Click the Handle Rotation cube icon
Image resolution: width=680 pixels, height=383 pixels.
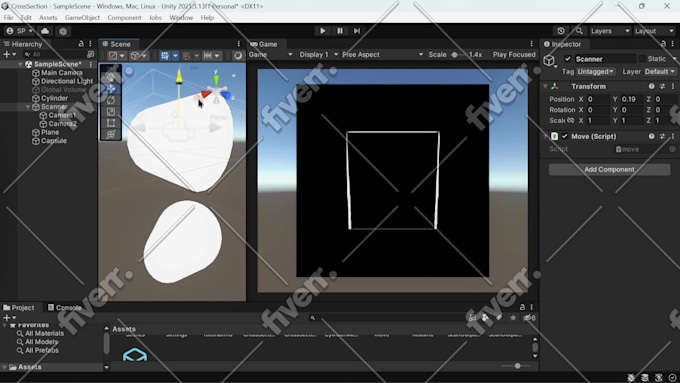pyautogui.click(x=135, y=56)
